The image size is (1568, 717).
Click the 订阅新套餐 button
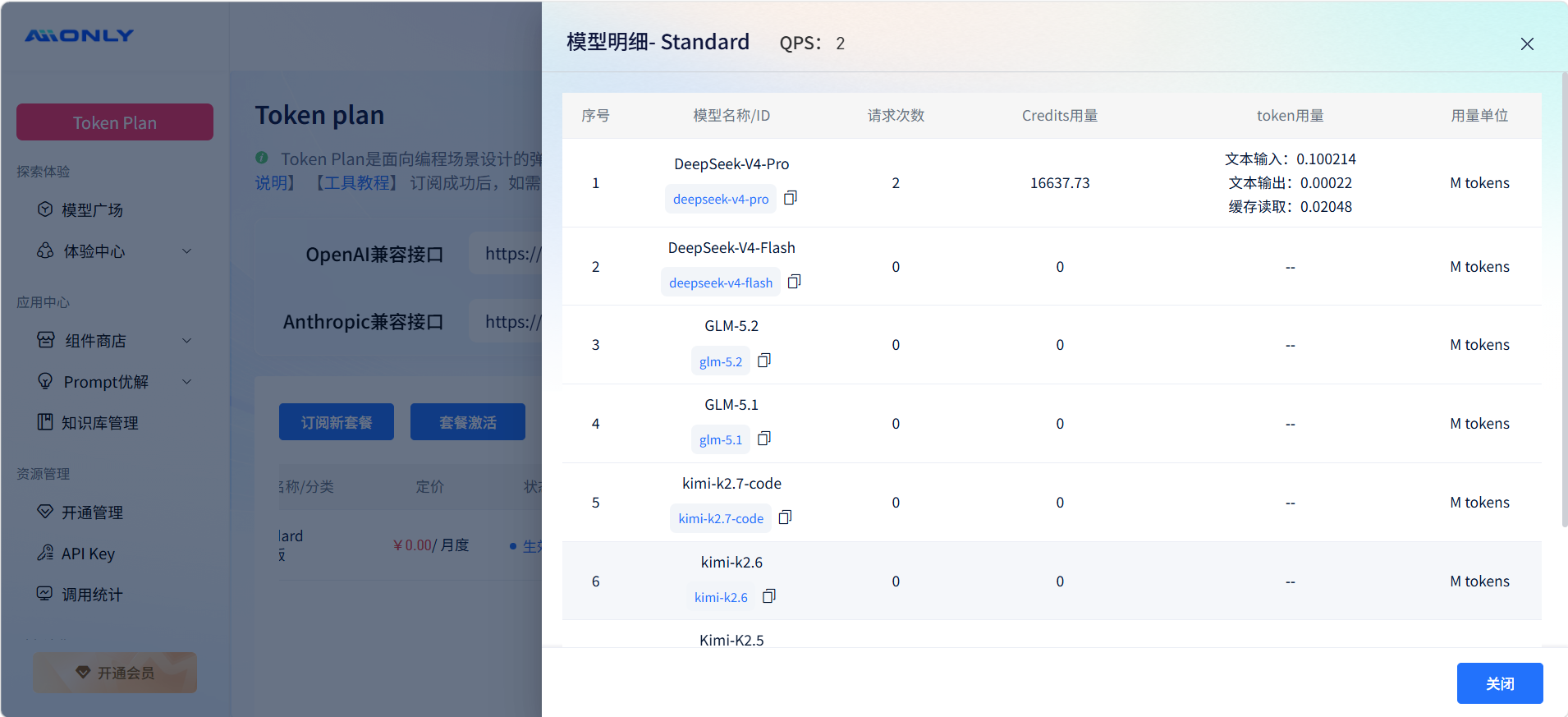click(x=337, y=422)
